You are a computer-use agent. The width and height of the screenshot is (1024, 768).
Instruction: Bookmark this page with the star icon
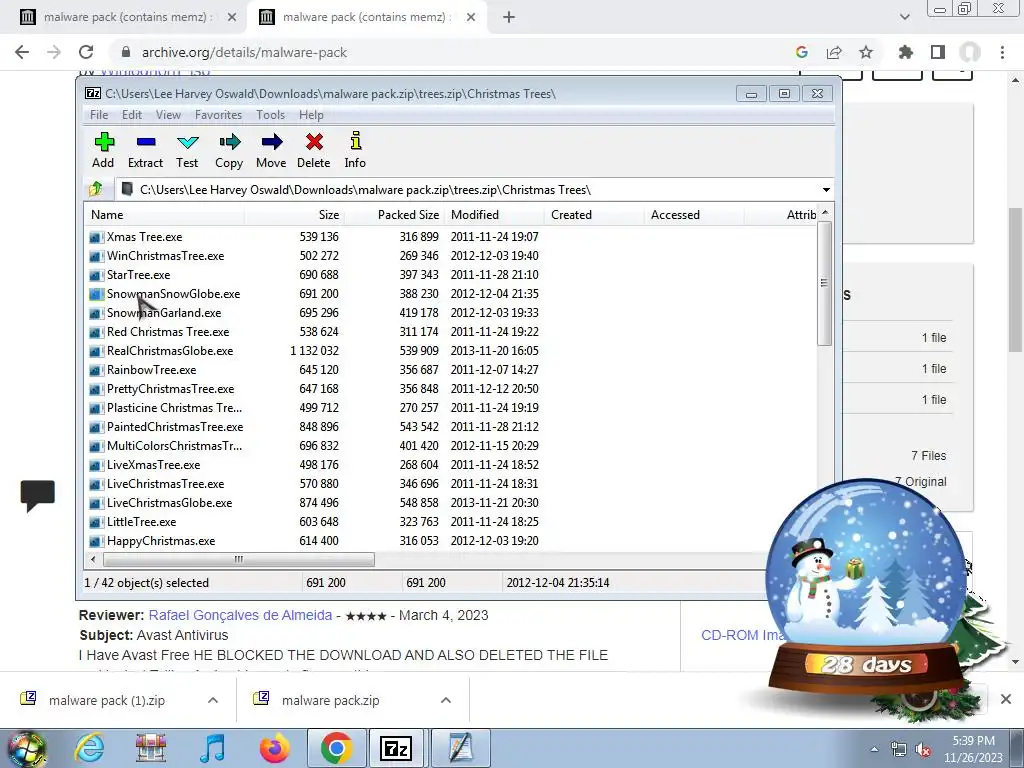(x=866, y=52)
